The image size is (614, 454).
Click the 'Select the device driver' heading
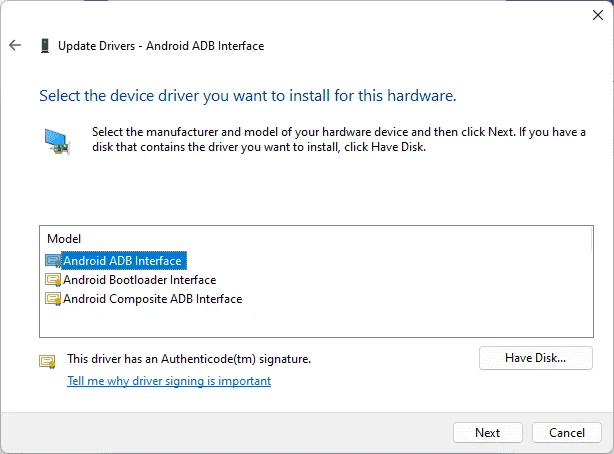pyautogui.click(x=247, y=96)
